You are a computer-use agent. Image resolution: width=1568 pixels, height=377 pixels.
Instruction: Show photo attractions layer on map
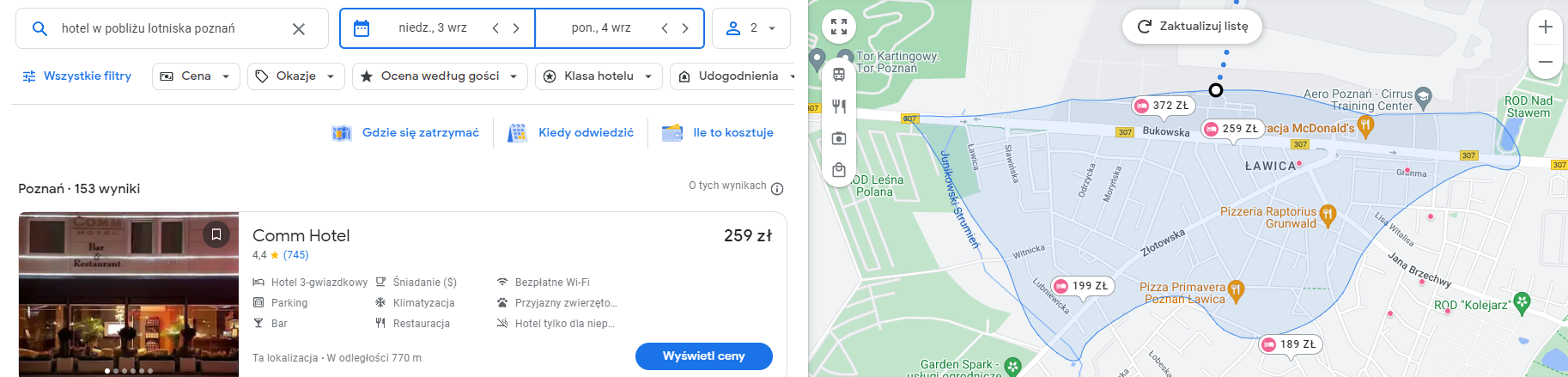839,138
